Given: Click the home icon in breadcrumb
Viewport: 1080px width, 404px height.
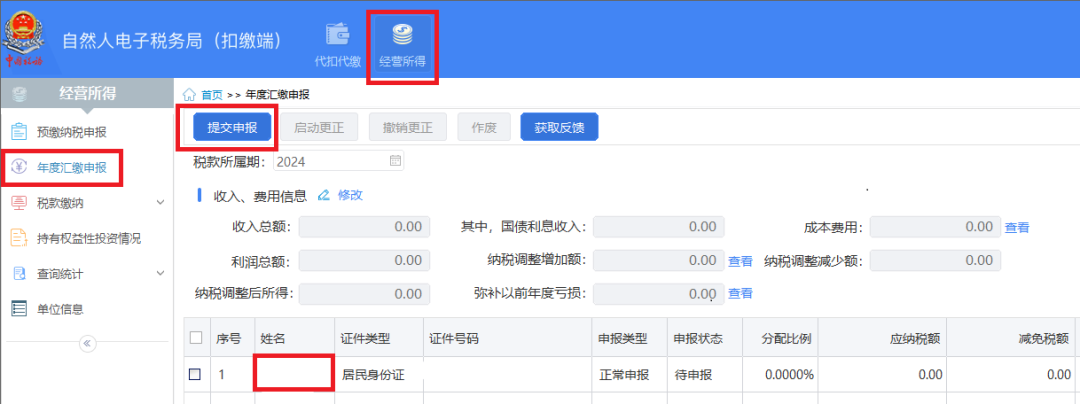Looking at the screenshot, I should point(189,95).
